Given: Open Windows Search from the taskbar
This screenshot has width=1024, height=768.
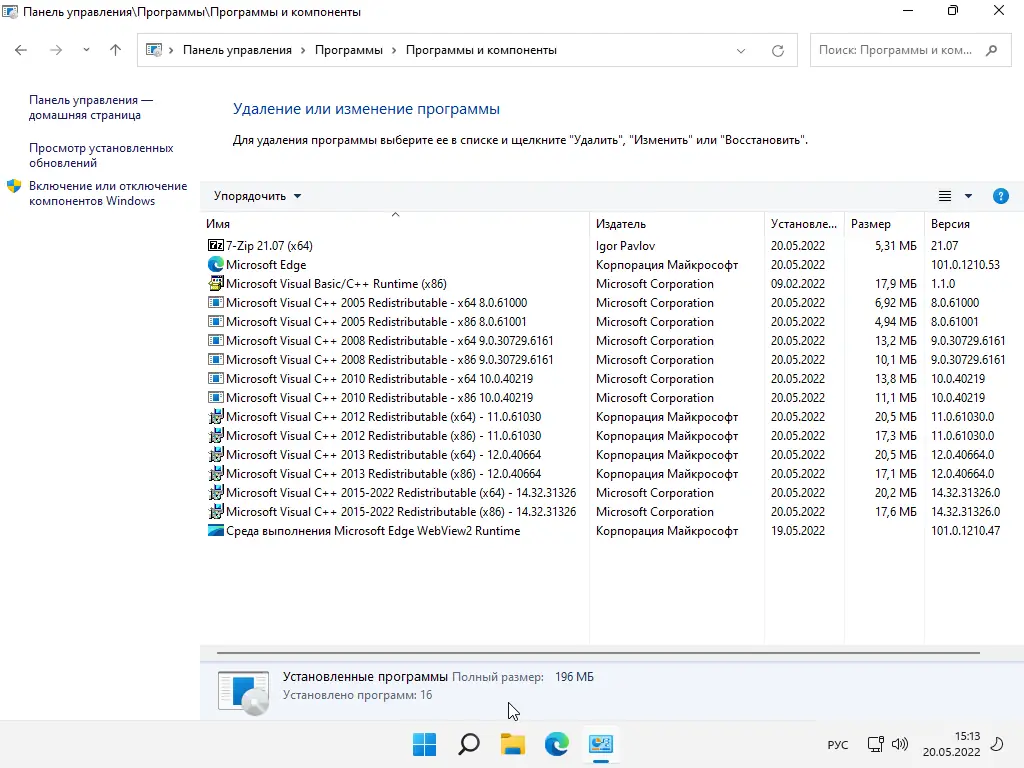Looking at the screenshot, I should (468, 744).
